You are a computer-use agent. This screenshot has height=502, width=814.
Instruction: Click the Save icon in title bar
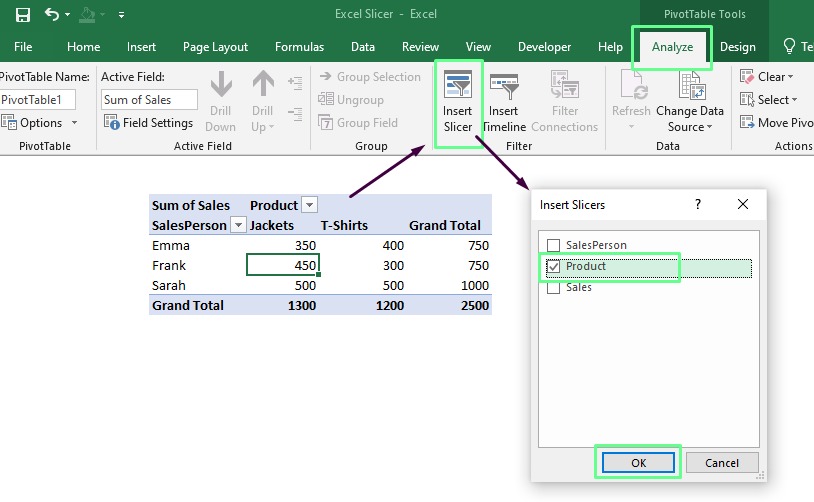coord(22,15)
